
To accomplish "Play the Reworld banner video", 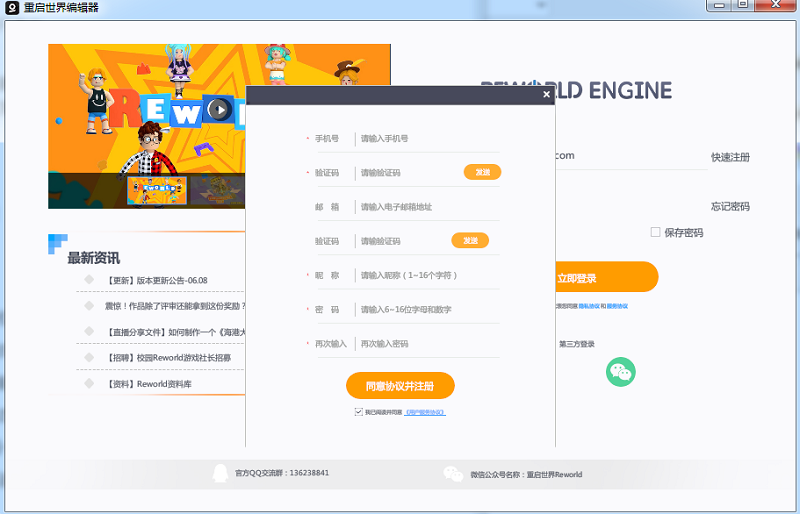I will click(x=218, y=110).
